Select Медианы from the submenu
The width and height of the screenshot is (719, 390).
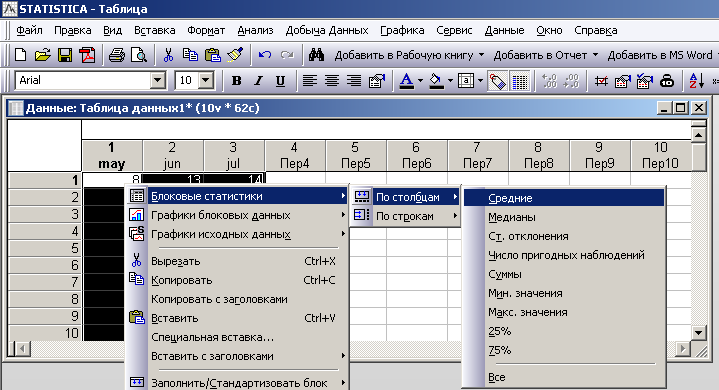564,217
